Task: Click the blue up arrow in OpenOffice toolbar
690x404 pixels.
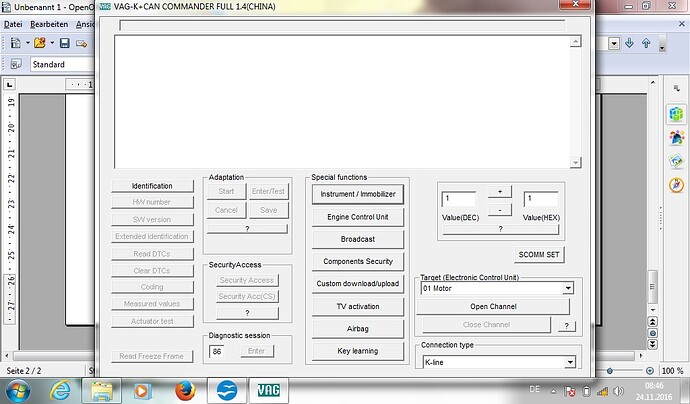Action: pyautogui.click(x=646, y=43)
